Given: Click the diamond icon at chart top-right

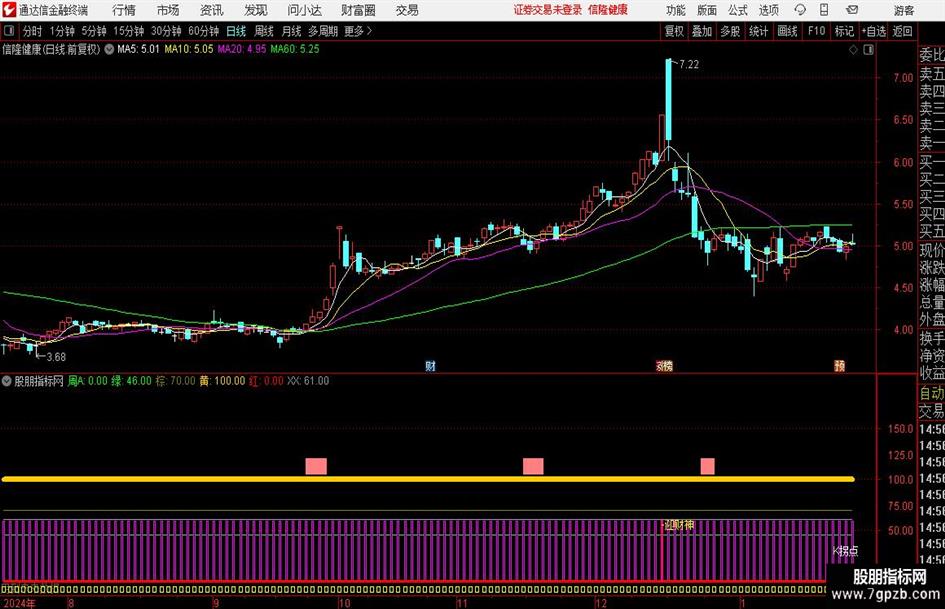Looking at the screenshot, I should point(853,50).
